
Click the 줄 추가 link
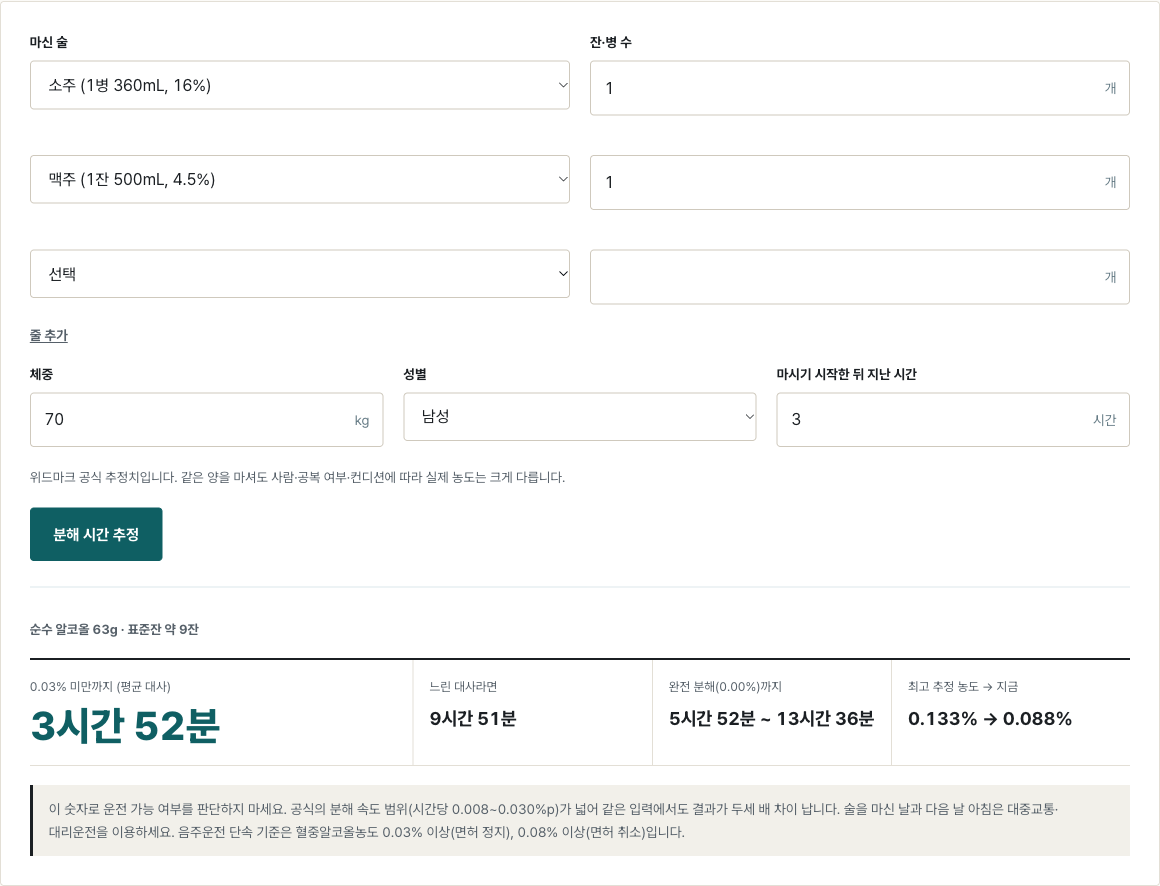click(x=49, y=335)
